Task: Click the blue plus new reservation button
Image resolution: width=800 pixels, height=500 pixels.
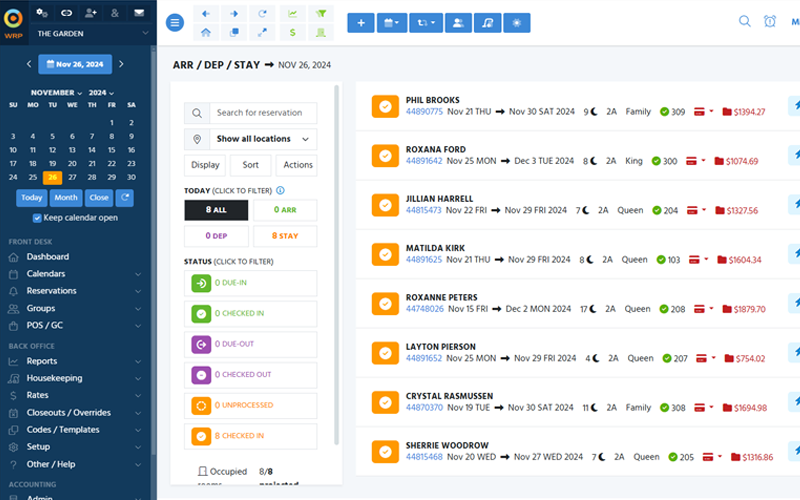Action: click(x=361, y=23)
